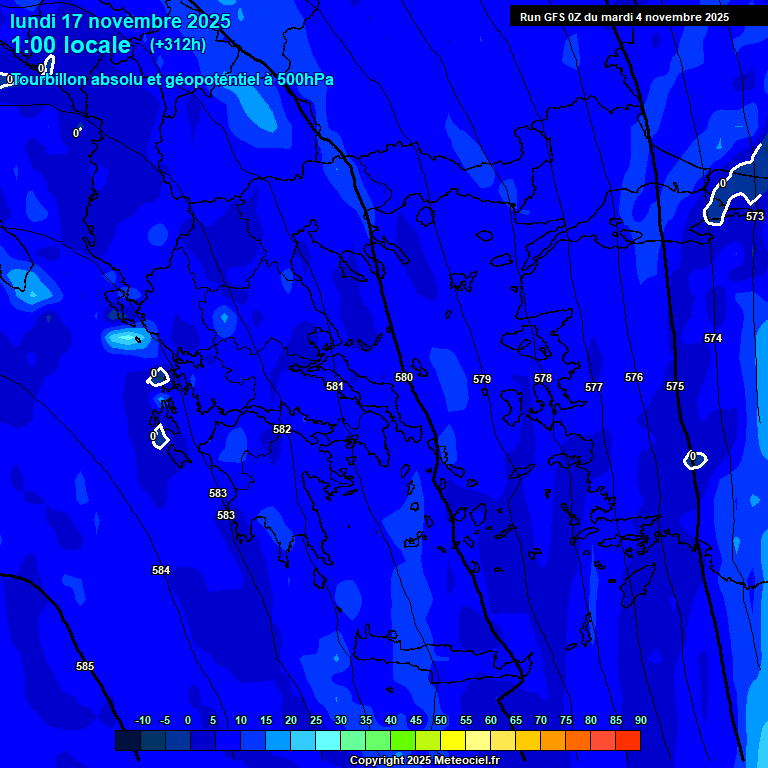This screenshot has height=768, width=768.
Task: Click the red color swatch labeled 90
Action: coord(628,741)
